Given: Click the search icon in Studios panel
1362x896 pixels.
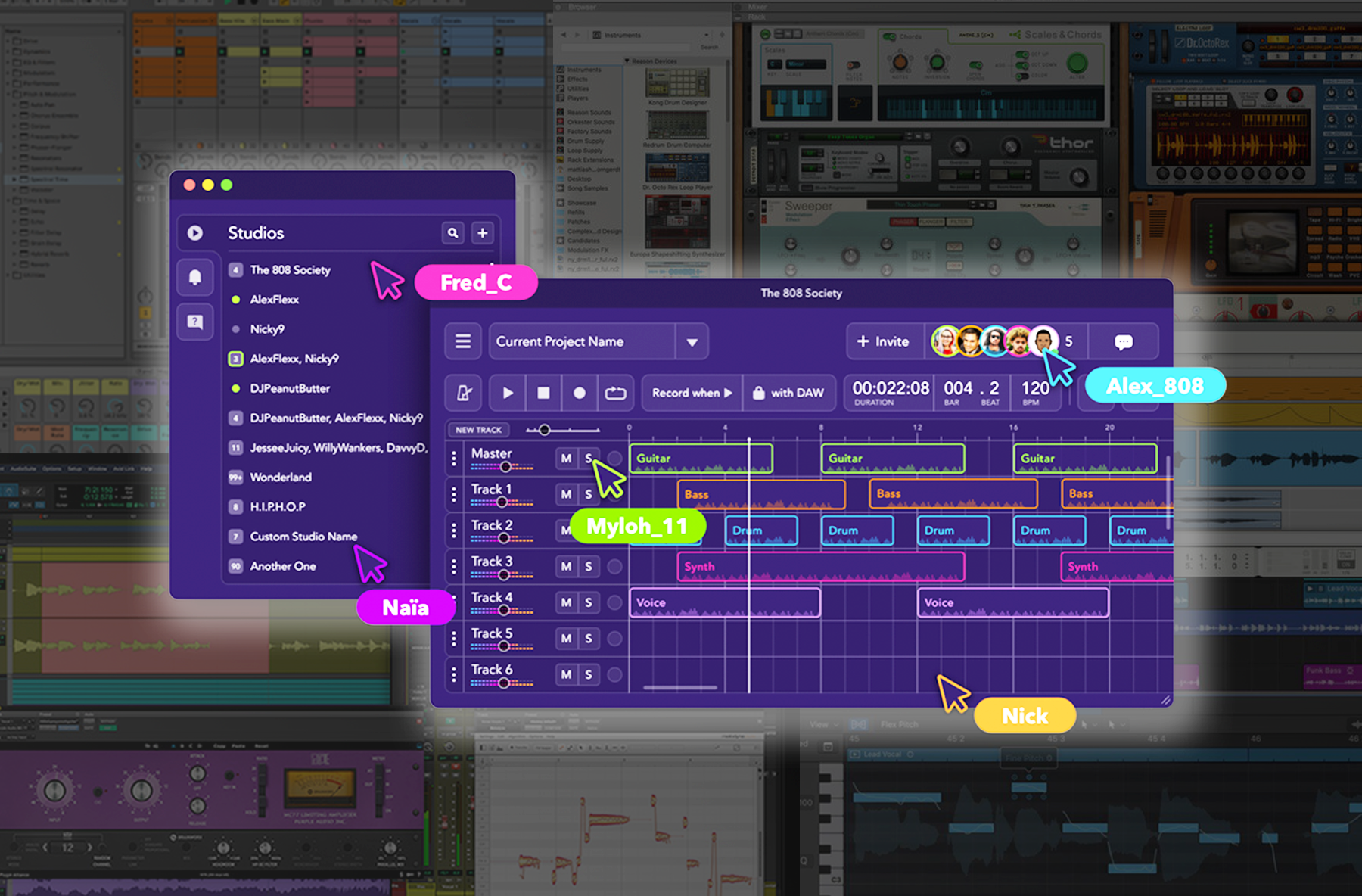Looking at the screenshot, I should click(x=452, y=233).
